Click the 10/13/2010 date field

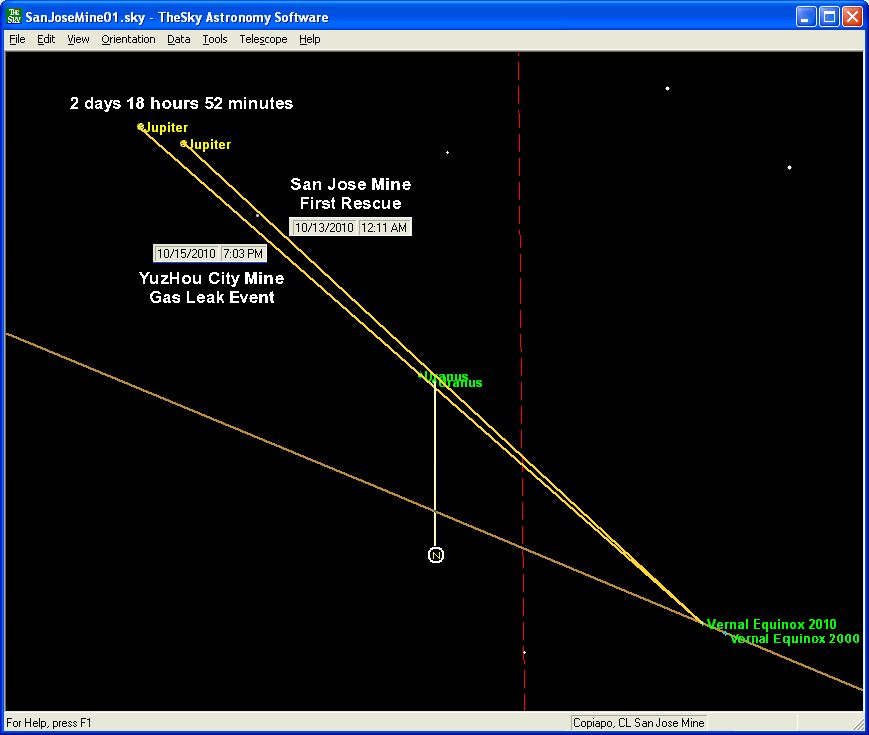pyautogui.click(x=324, y=228)
